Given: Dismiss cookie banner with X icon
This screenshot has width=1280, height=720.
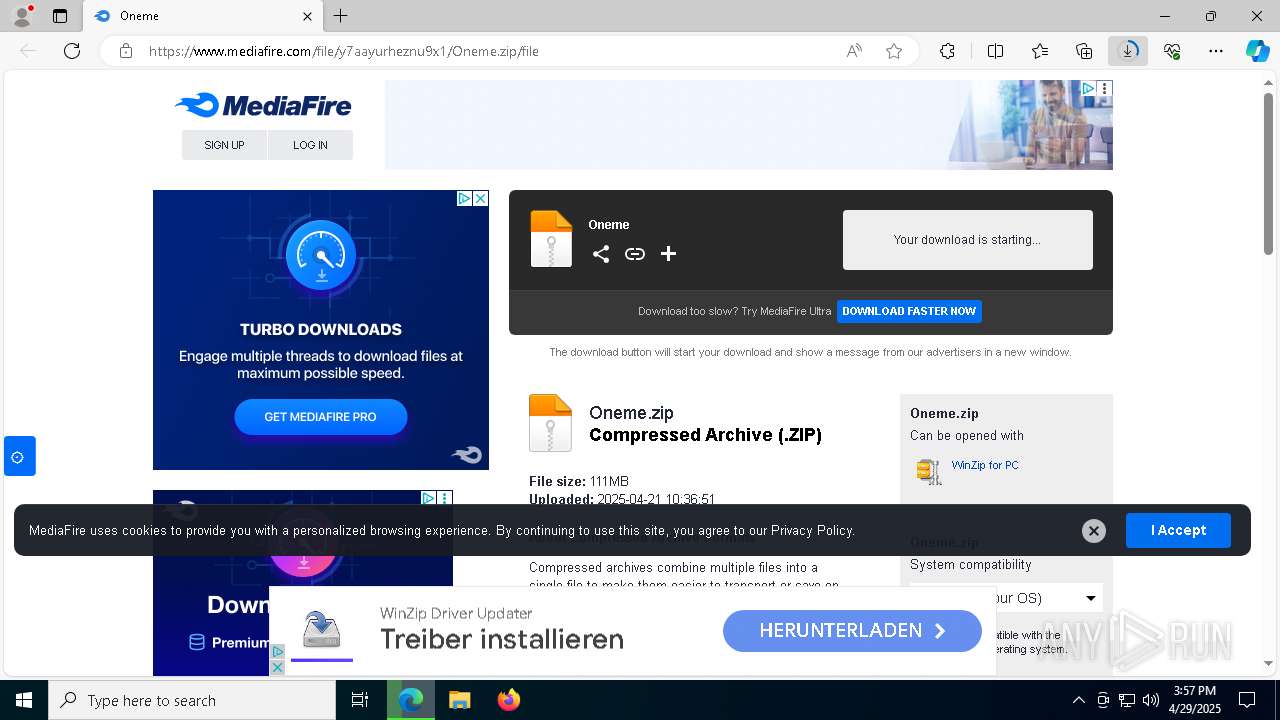Looking at the screenshot, I should [x=1094, y=531].
